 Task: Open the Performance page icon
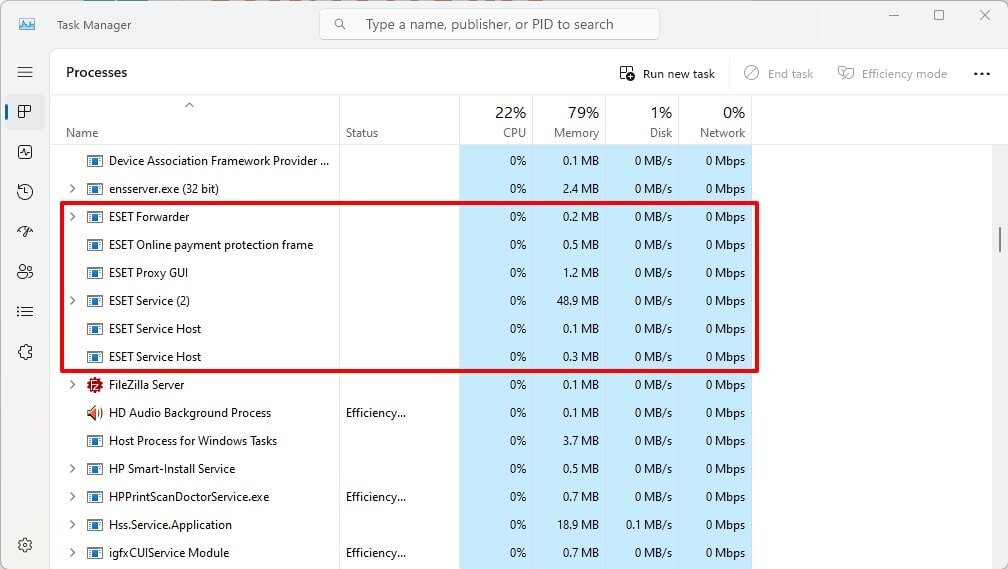click(x=25, y=152)
